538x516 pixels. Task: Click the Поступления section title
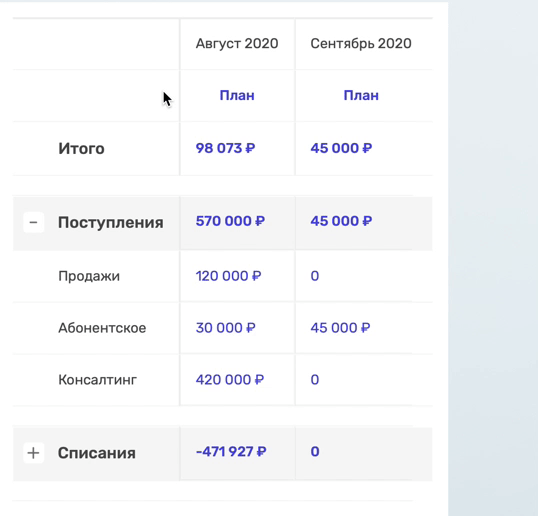pyautogui.click(x=110, y=223)
